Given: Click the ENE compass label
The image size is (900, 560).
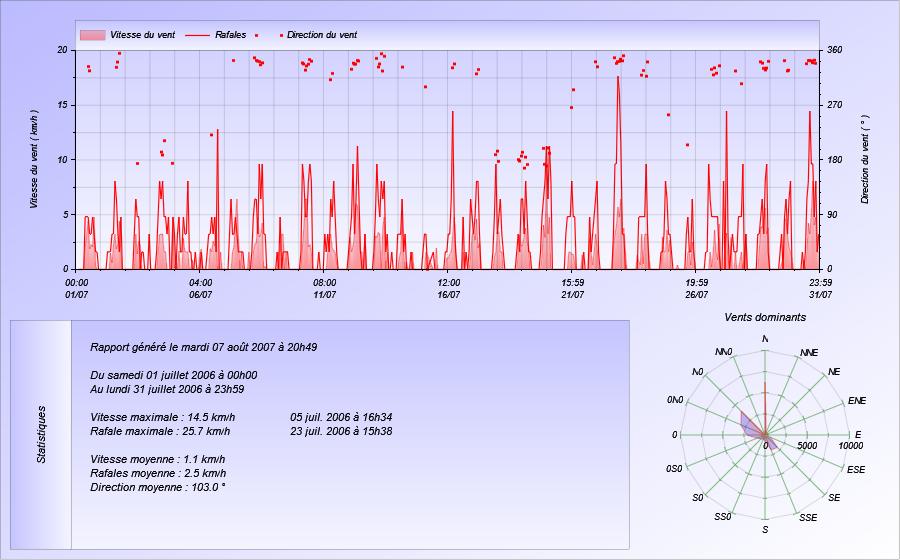Looking at the screenshot, I should (x=856, y=400).
